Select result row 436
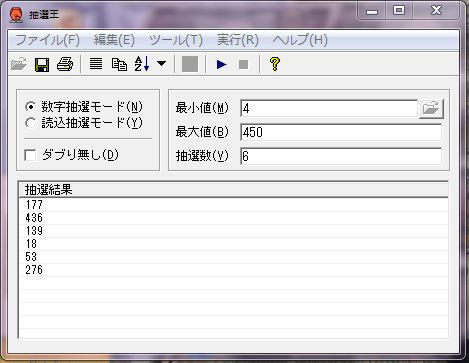 pos(234,218)
